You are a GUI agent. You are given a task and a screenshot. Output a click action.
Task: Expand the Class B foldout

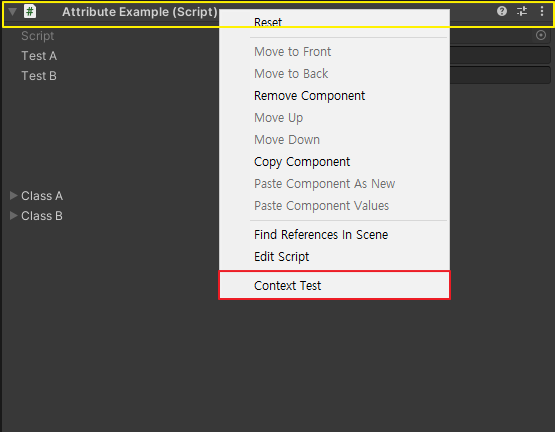pos(13,215)
